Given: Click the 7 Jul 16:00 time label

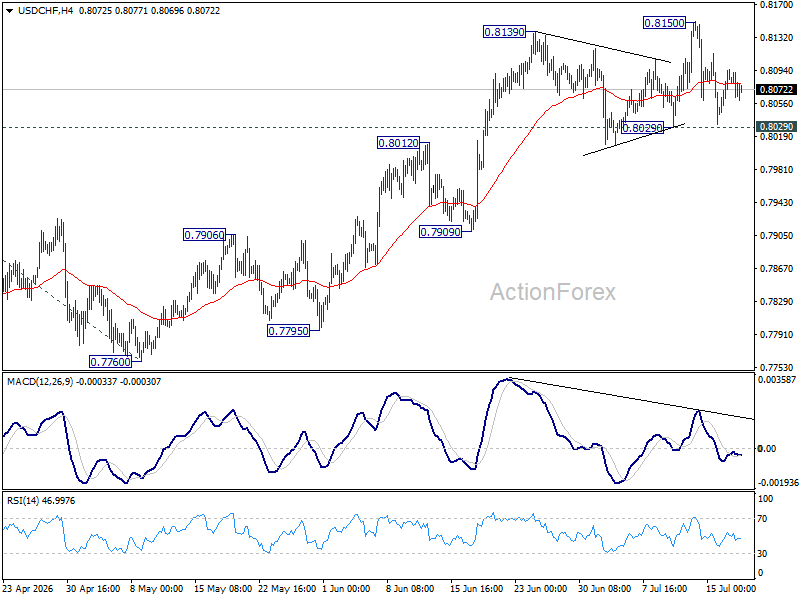Looking at the screenshot, I should point(666,589).
